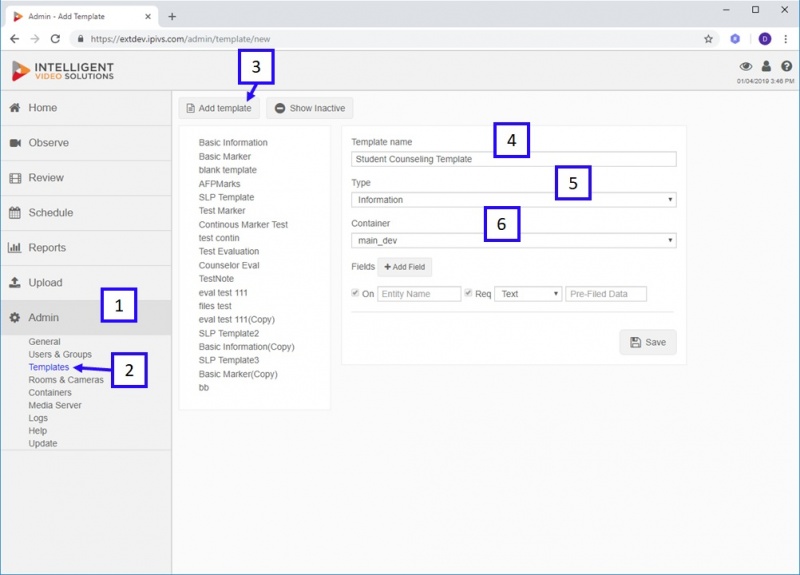Image resolution: width=800 pixels, height=575 pixels.
Task: Select the SLP Template3 entry
Action: pos(229,360)
